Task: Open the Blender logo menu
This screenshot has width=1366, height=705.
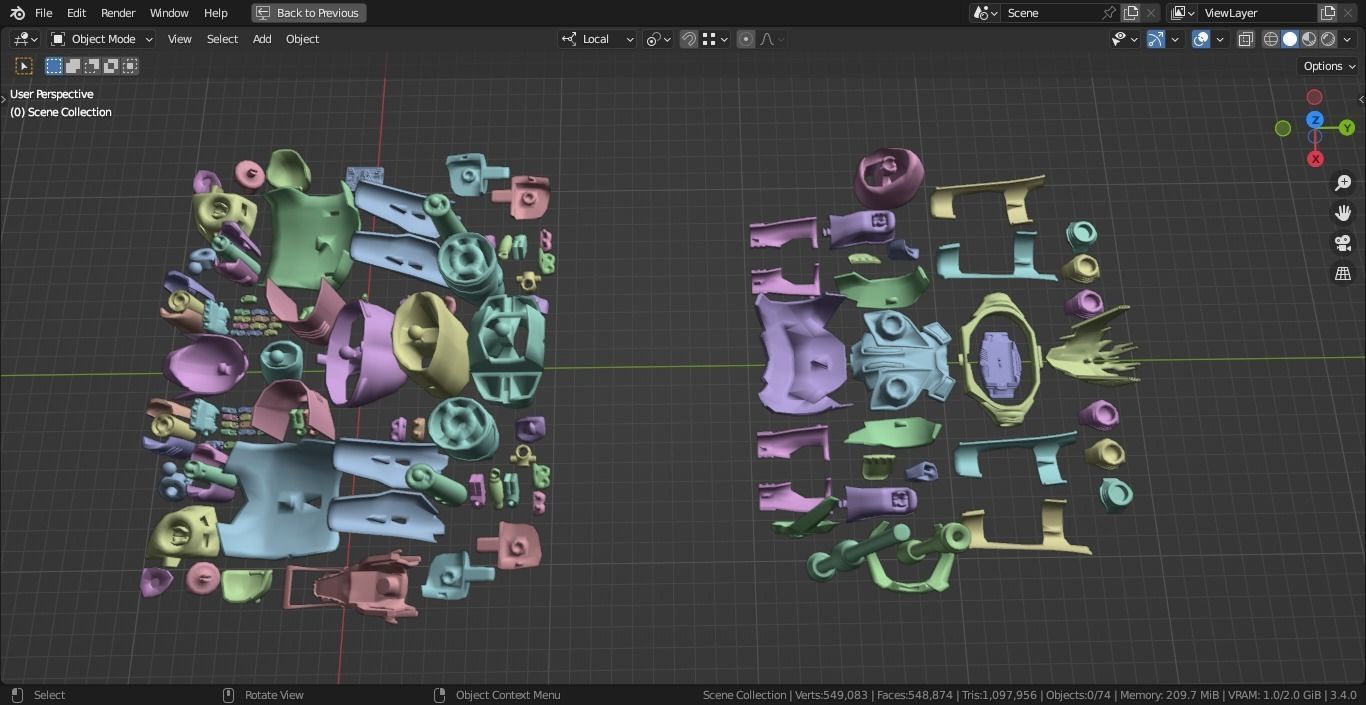Action: (17, 13)
